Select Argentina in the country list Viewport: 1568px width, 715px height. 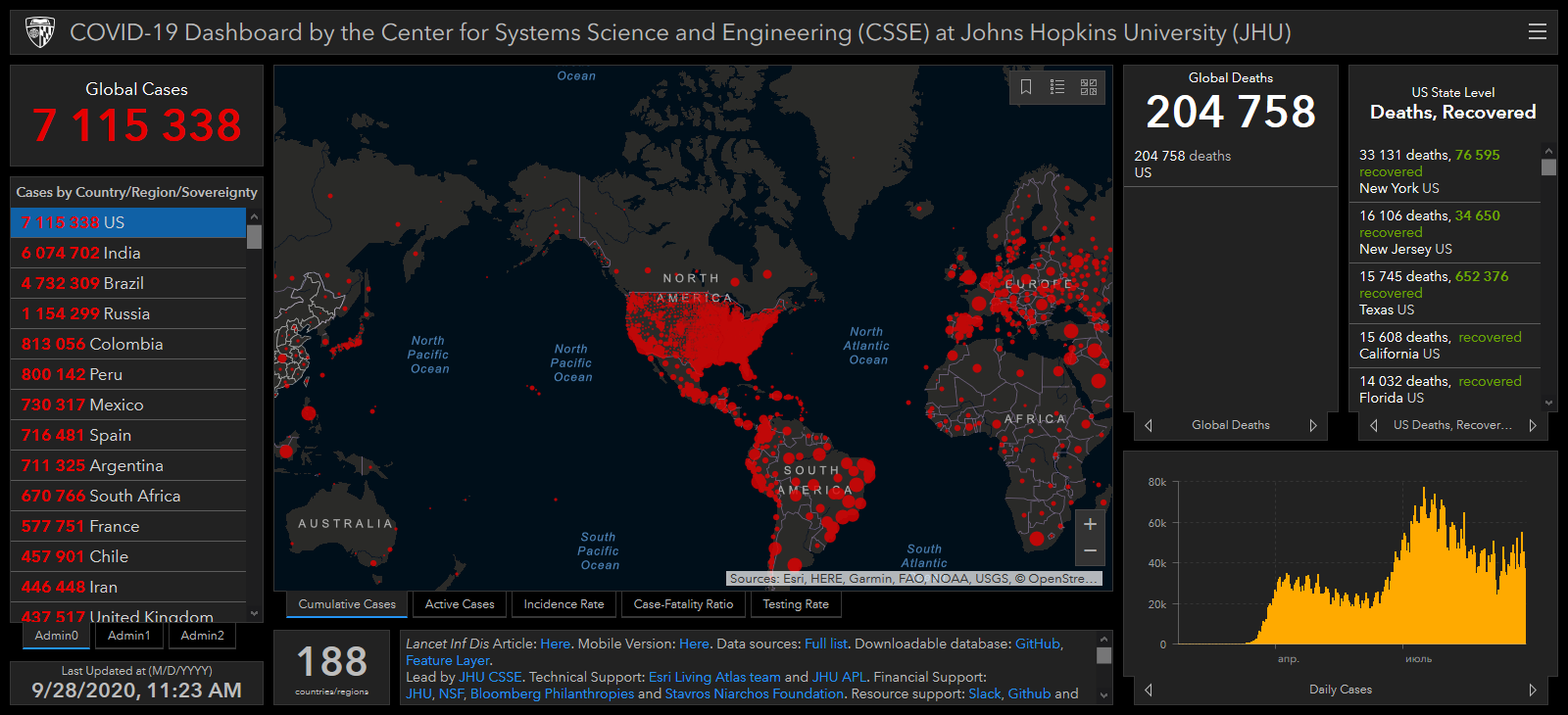tap(128, 465)
